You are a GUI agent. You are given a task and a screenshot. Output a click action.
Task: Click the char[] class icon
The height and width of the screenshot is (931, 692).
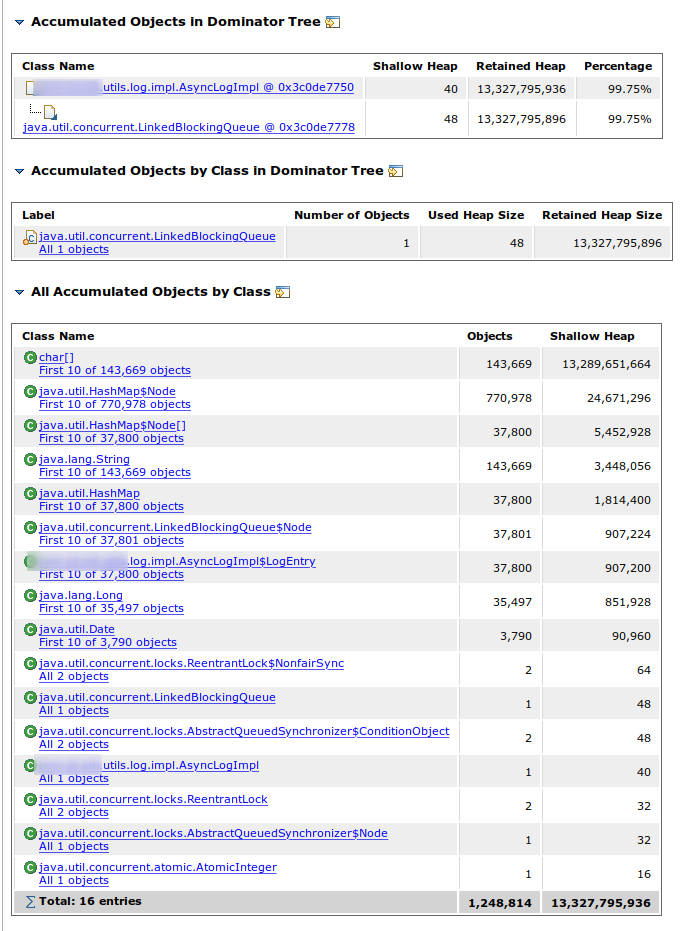pyautogui.click(x=30, y=357)
